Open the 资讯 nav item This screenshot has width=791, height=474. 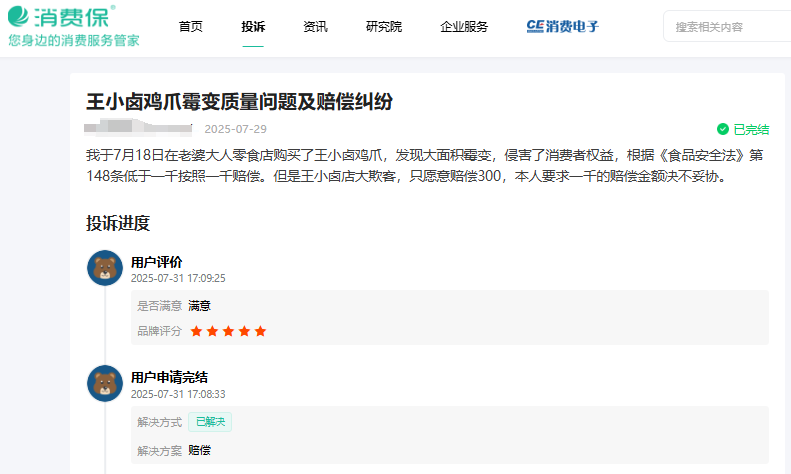point(315,27)
